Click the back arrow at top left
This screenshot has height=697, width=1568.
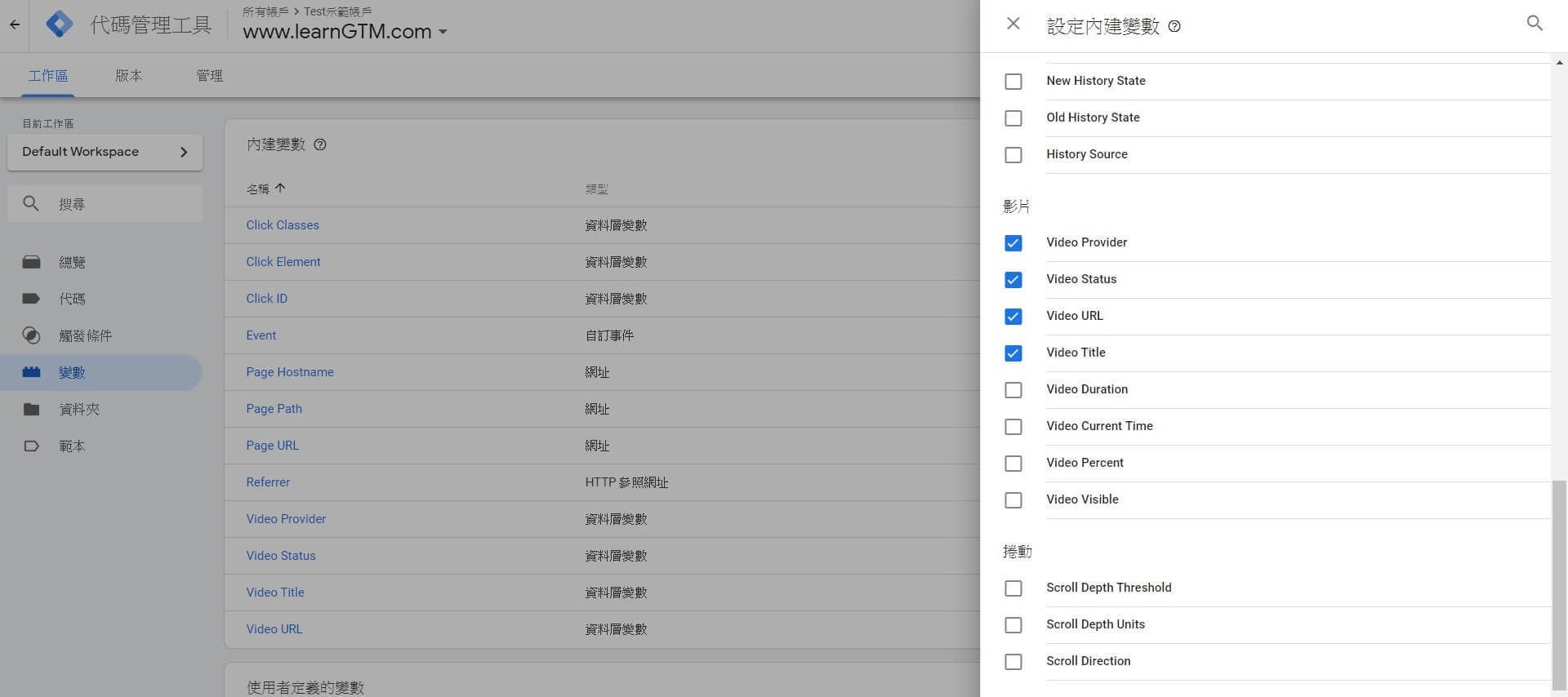point(15,24)
